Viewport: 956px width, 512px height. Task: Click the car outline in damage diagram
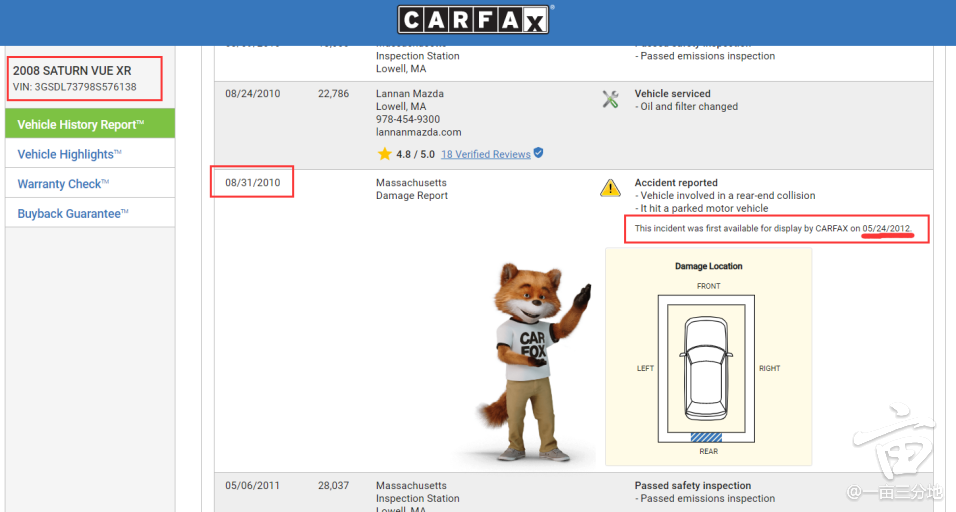[x=707, y=369]
